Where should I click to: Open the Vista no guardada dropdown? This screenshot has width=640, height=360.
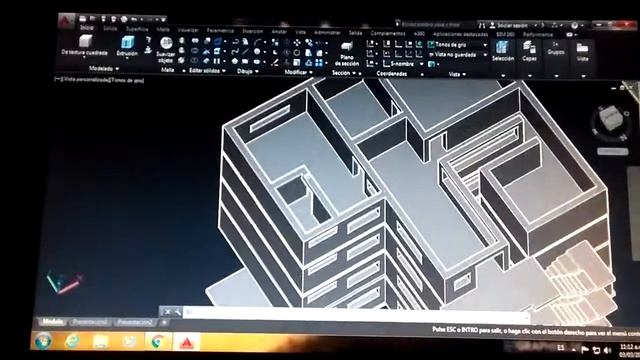coord(457,54)
